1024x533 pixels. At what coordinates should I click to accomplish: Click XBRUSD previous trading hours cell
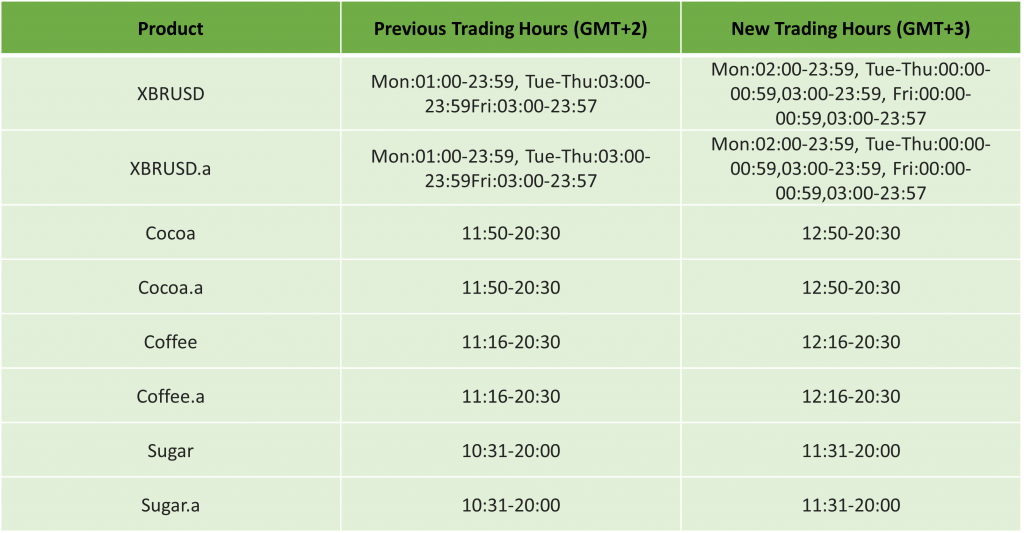[510, 93]
